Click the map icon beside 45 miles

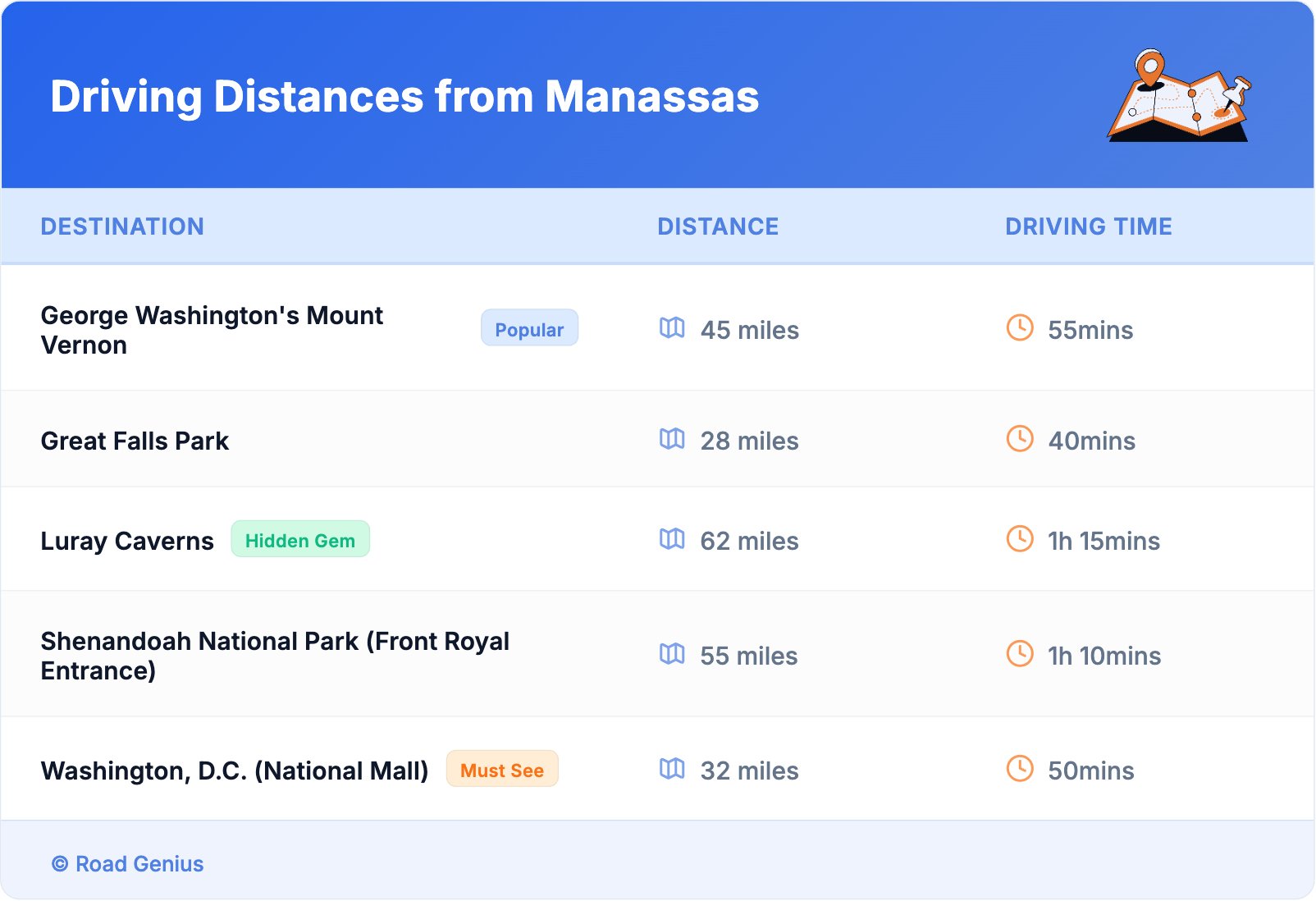pyautogui.click(x=672, y=328)
